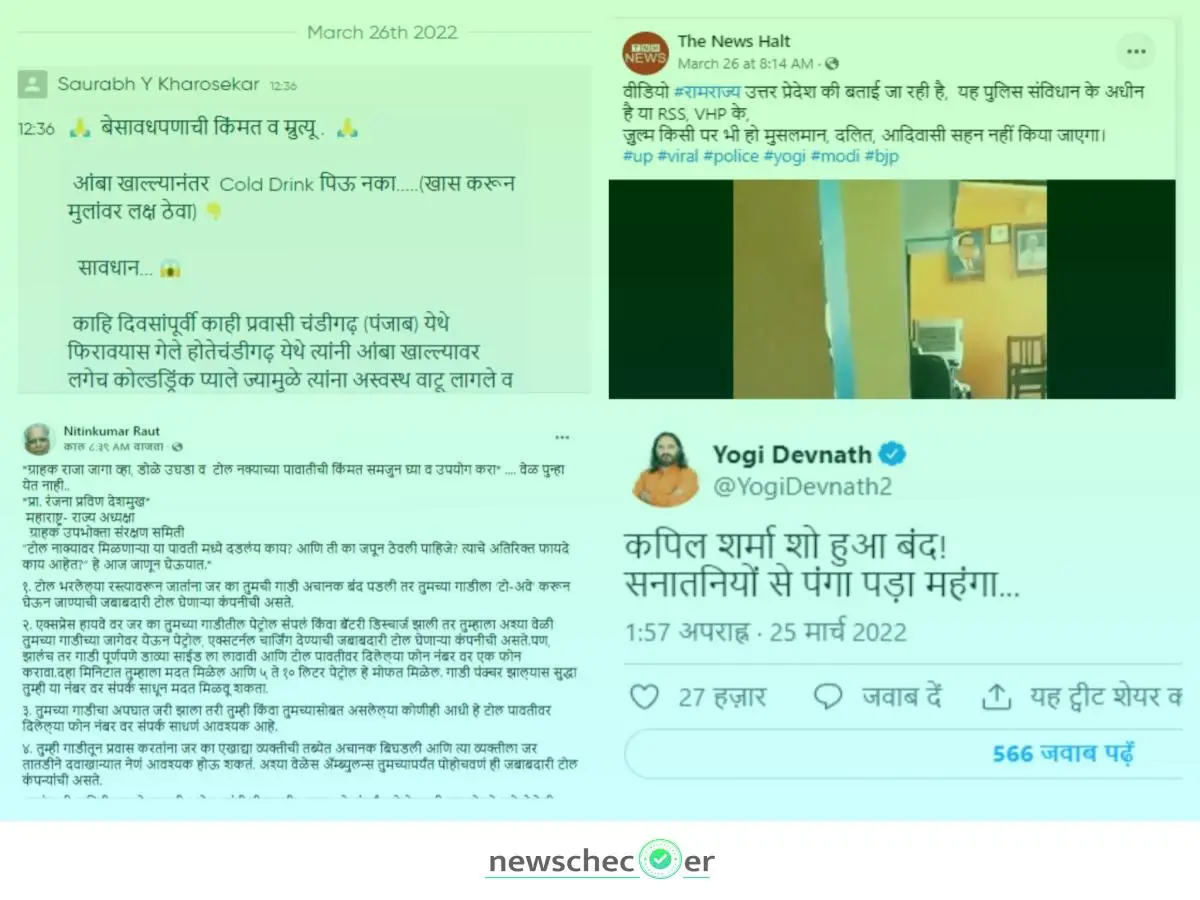Open Nitinkumar Raut post options dots

tap(562, 437)
